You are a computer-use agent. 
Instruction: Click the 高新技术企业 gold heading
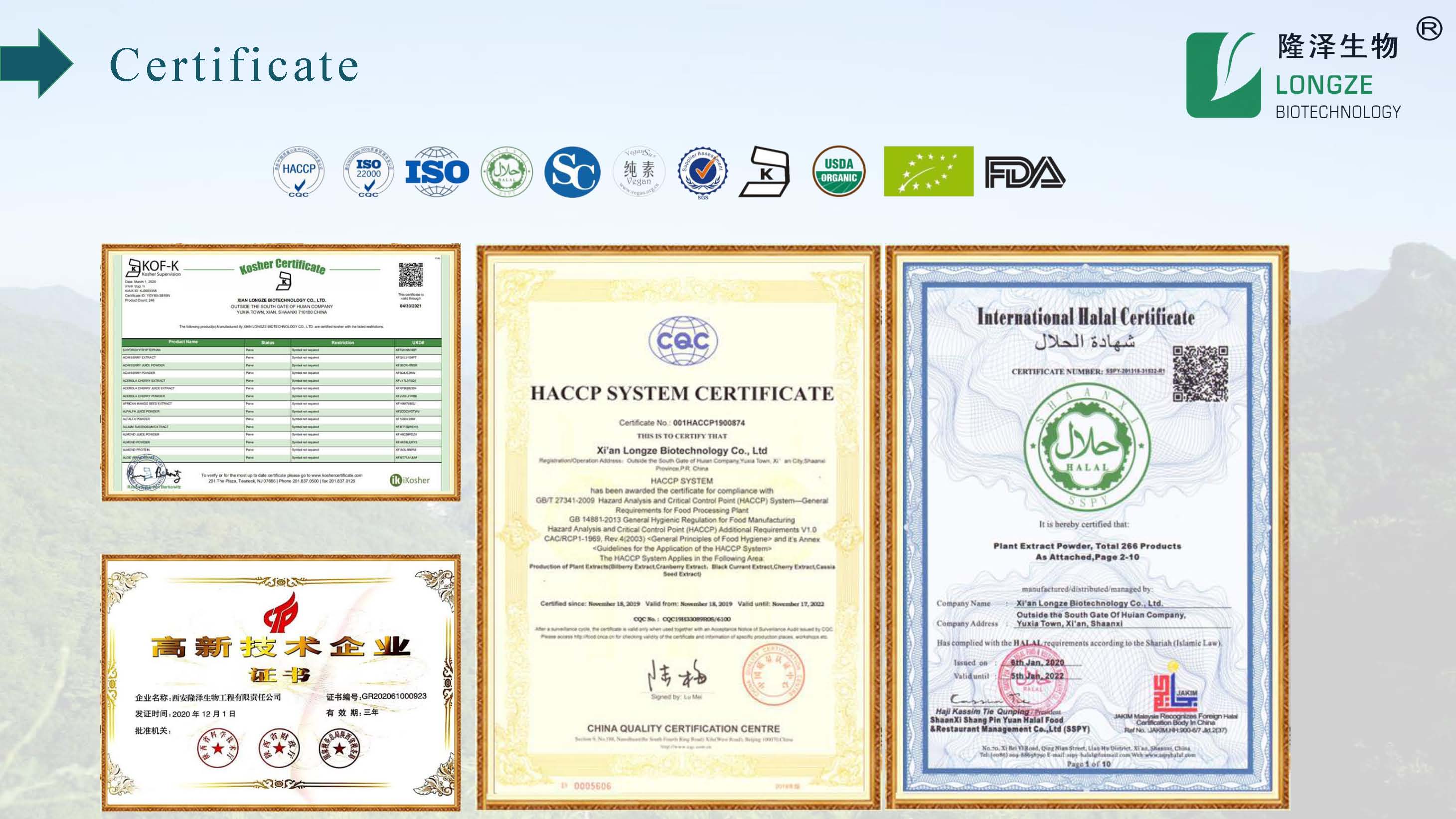(280, 647)
